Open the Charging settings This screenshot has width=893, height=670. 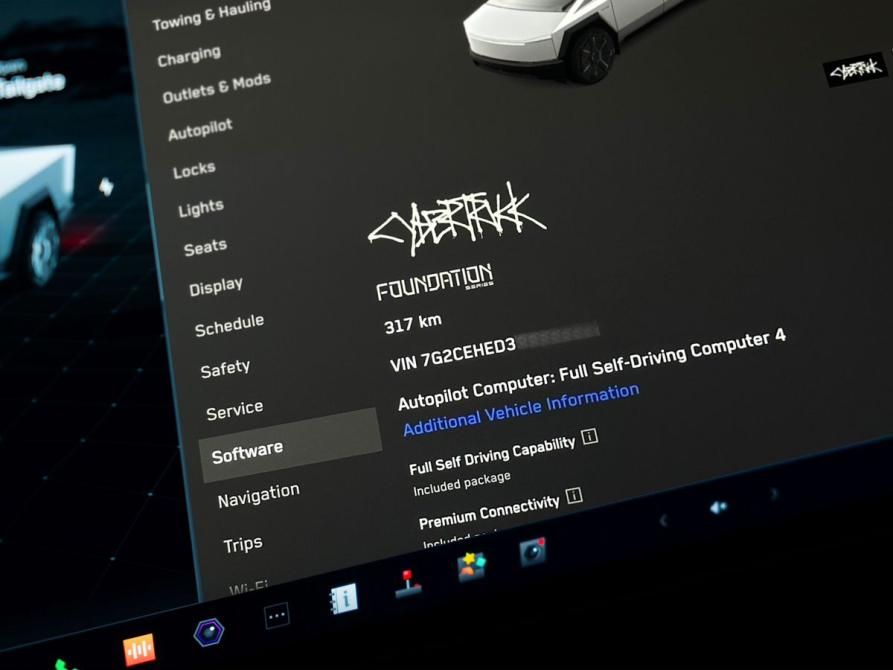tap(189, 56)
